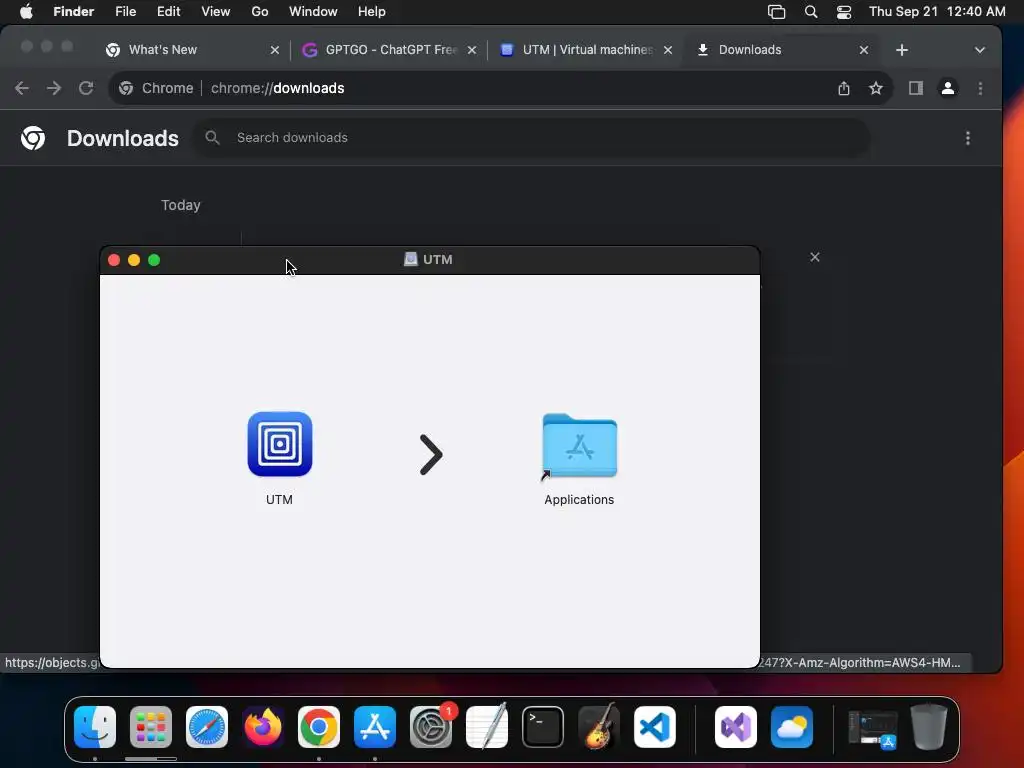The width and height of the screenshot is (1024, 768).
Task: Open the Applications folder shortcut
Action: (x=579, y=447)
